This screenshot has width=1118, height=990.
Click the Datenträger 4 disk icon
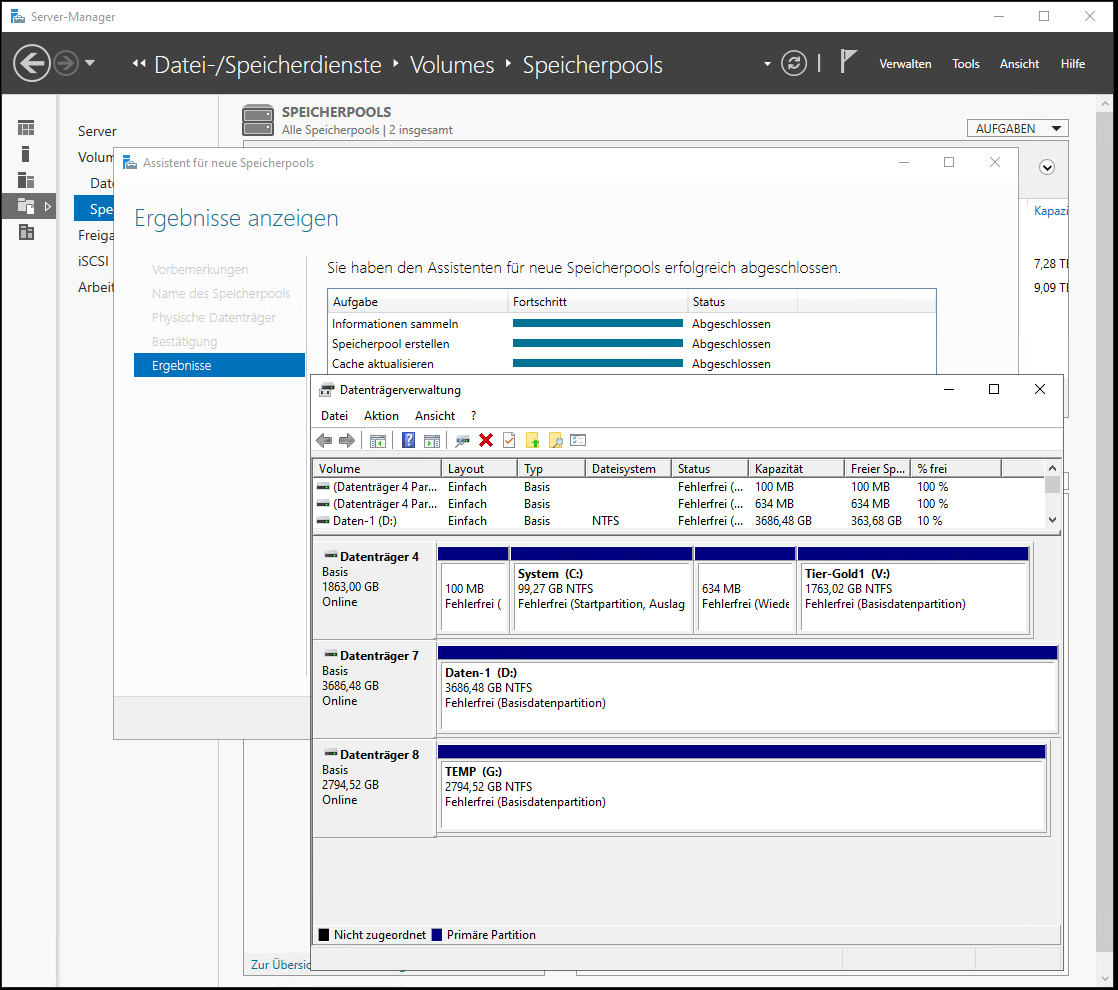(x=331, y=556)
